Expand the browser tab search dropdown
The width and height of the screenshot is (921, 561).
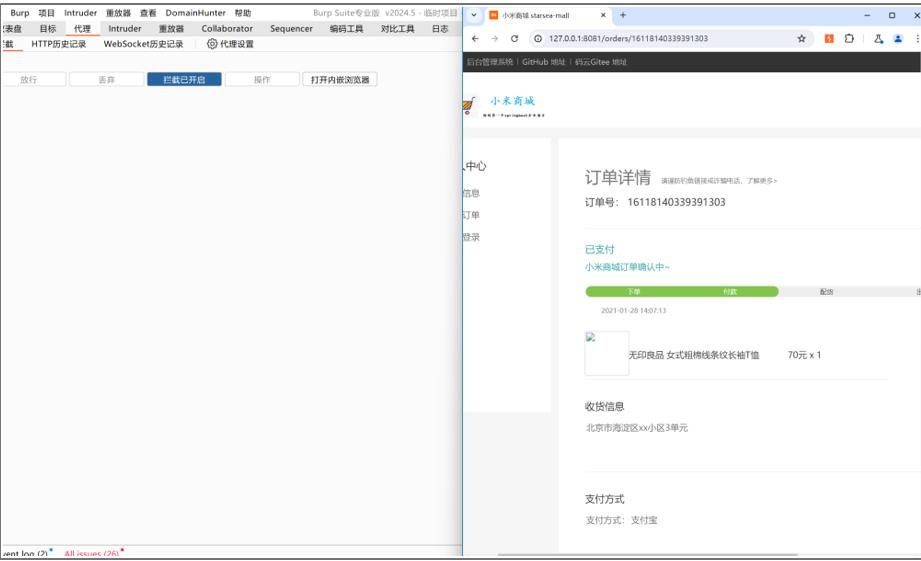click(476, 15)
